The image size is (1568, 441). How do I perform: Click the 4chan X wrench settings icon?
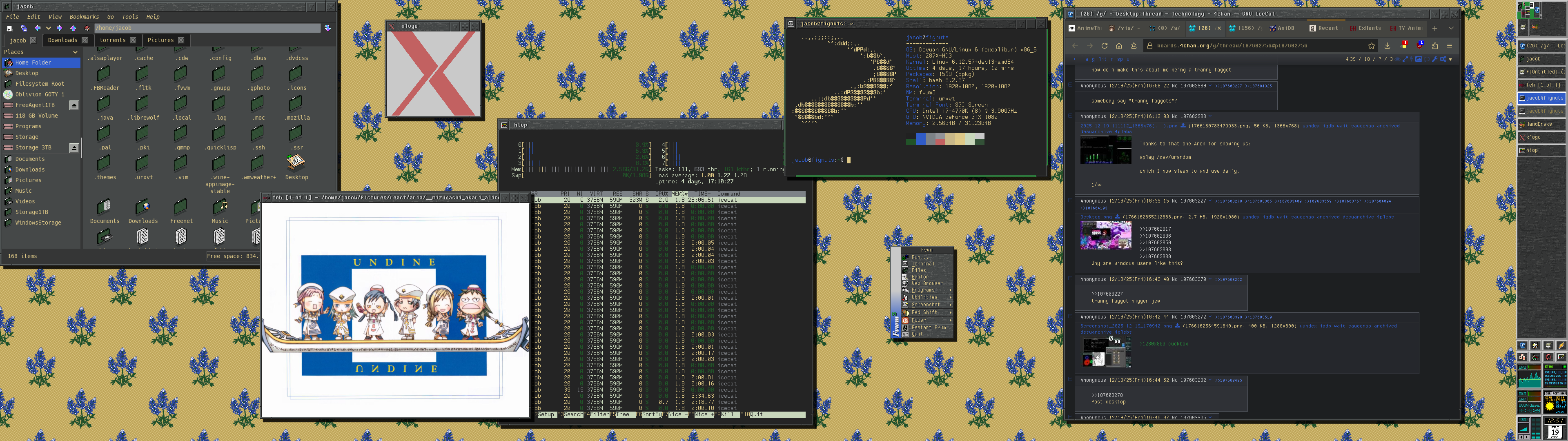[1435, 59]
